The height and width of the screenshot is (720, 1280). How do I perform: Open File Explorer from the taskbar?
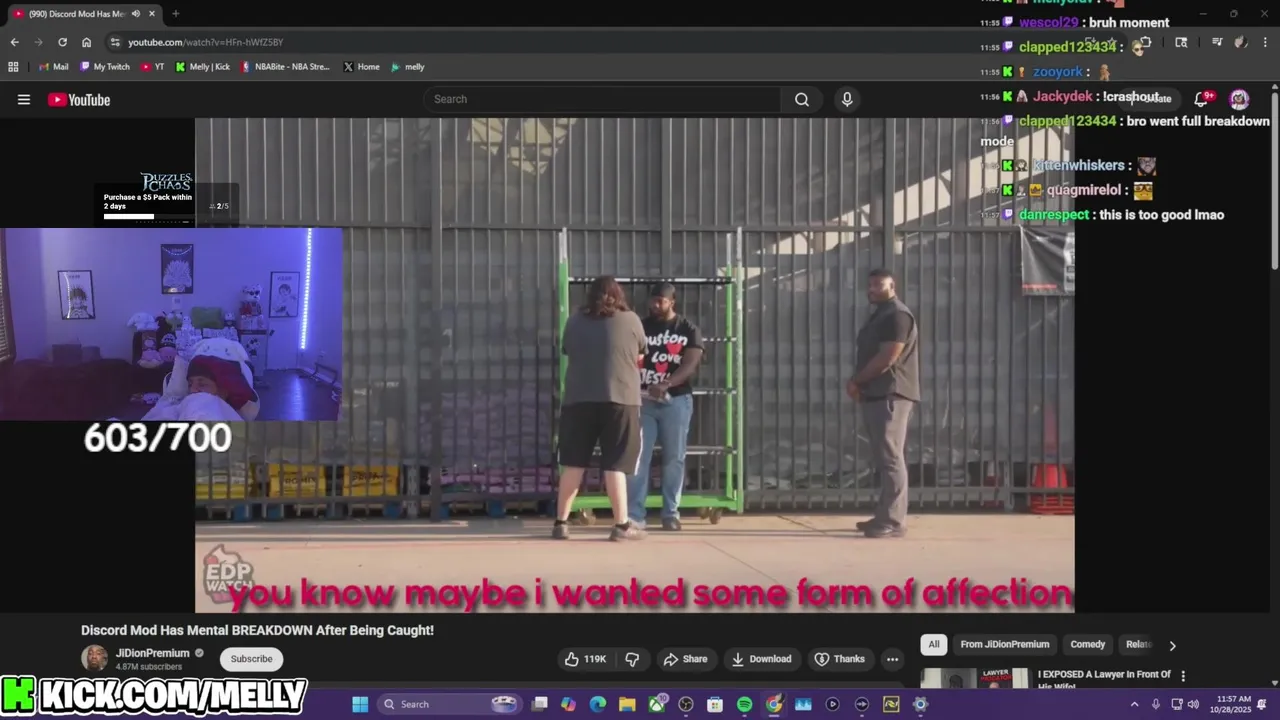point(627,704)
